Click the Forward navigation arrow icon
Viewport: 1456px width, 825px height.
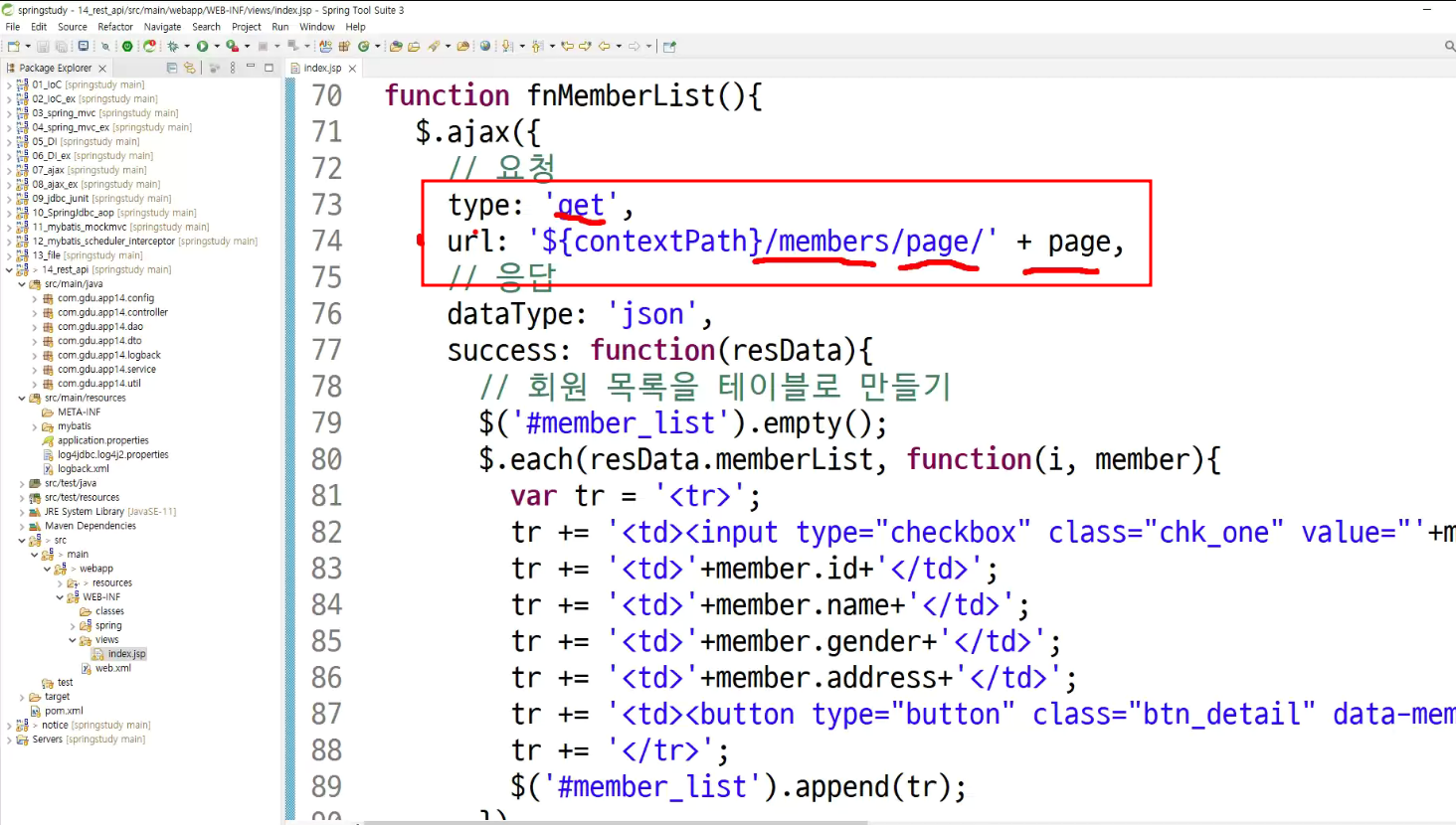[635, 46]
